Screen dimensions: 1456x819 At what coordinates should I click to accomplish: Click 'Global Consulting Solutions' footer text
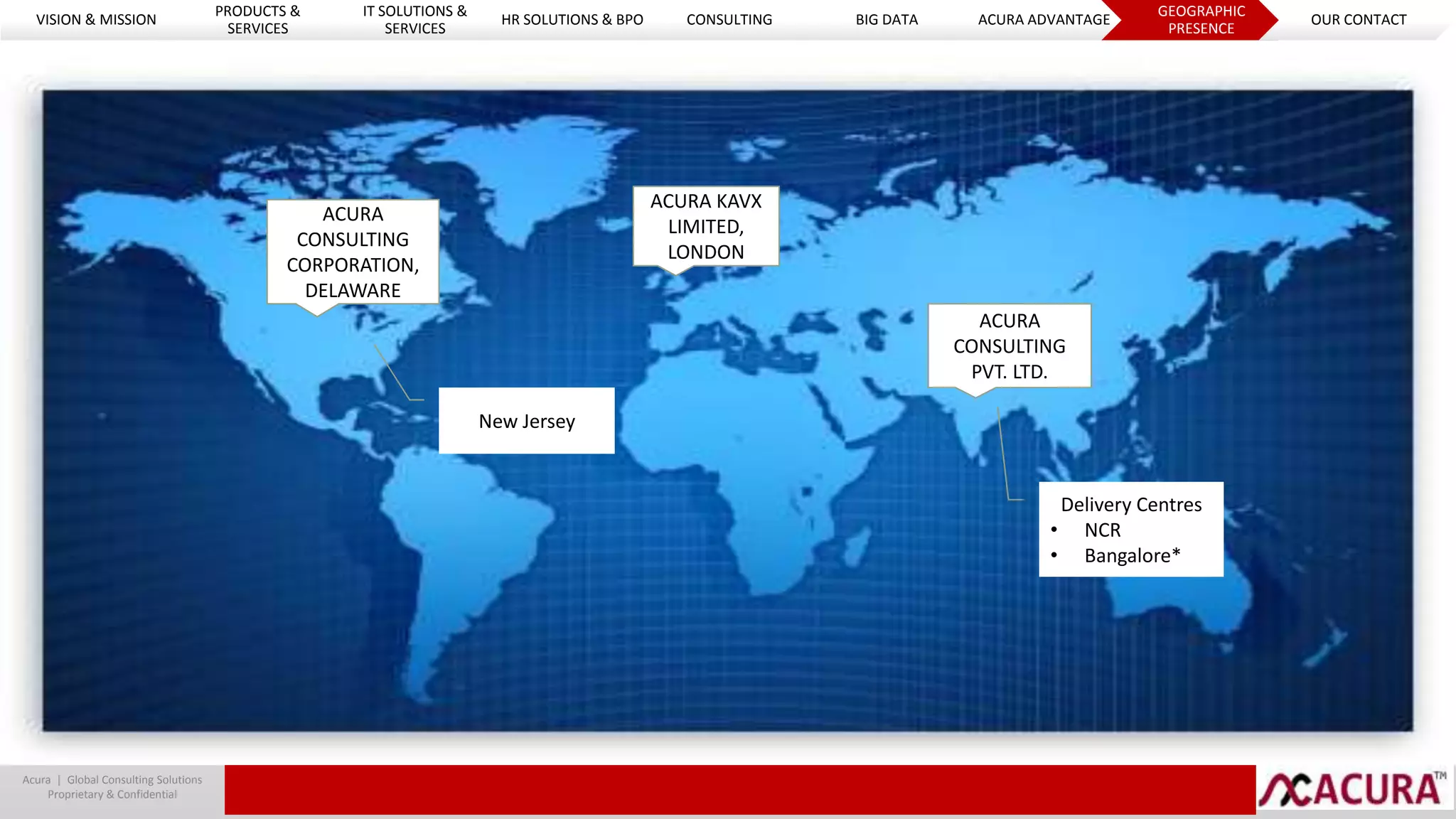tap(134, 780)
